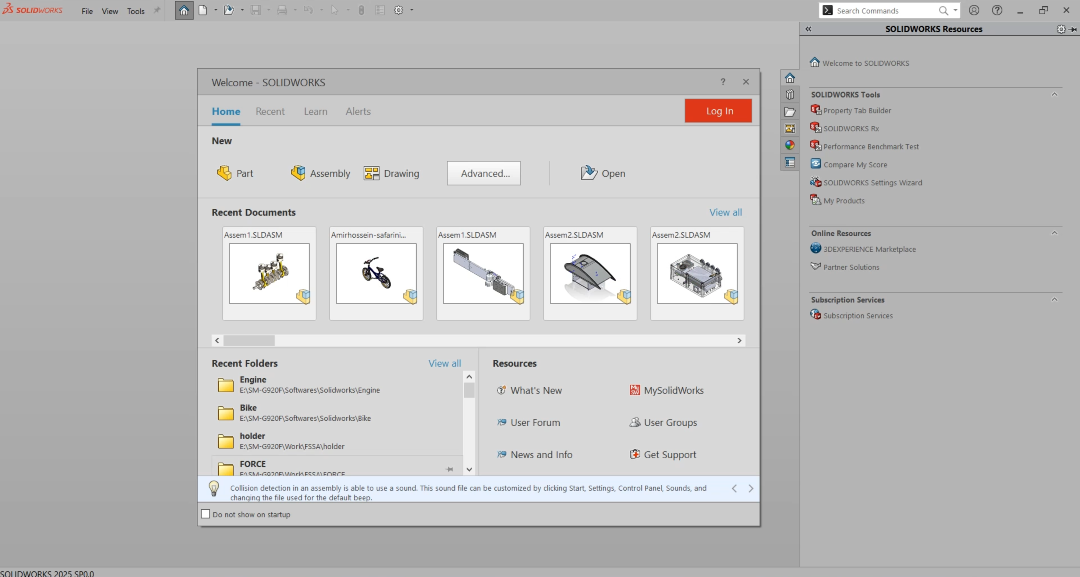Launch SOLIDWORKS Rx tool
The height and width of the screenshot is (577, 1080).
point(844,128)
